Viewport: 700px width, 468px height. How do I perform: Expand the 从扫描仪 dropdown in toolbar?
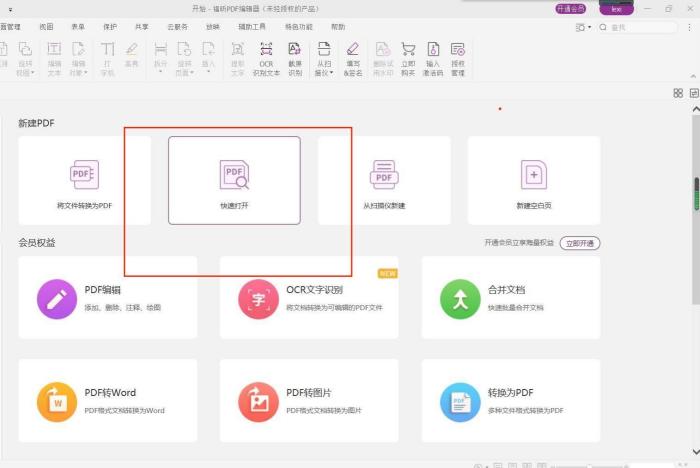pyautogui.click(x=323, y=73)
